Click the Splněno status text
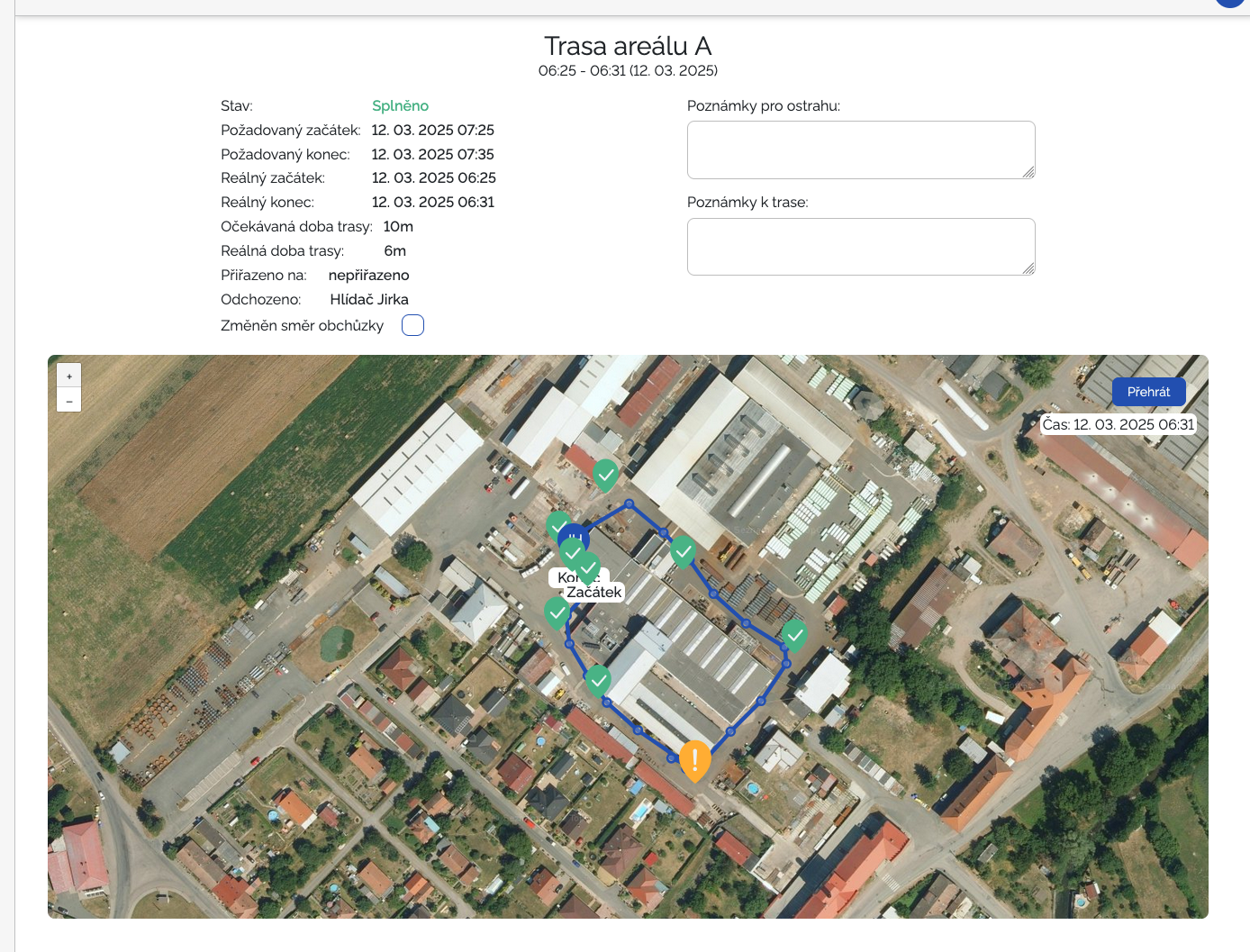This screenshot has height=952, width=1250. (x=400, y=106)
